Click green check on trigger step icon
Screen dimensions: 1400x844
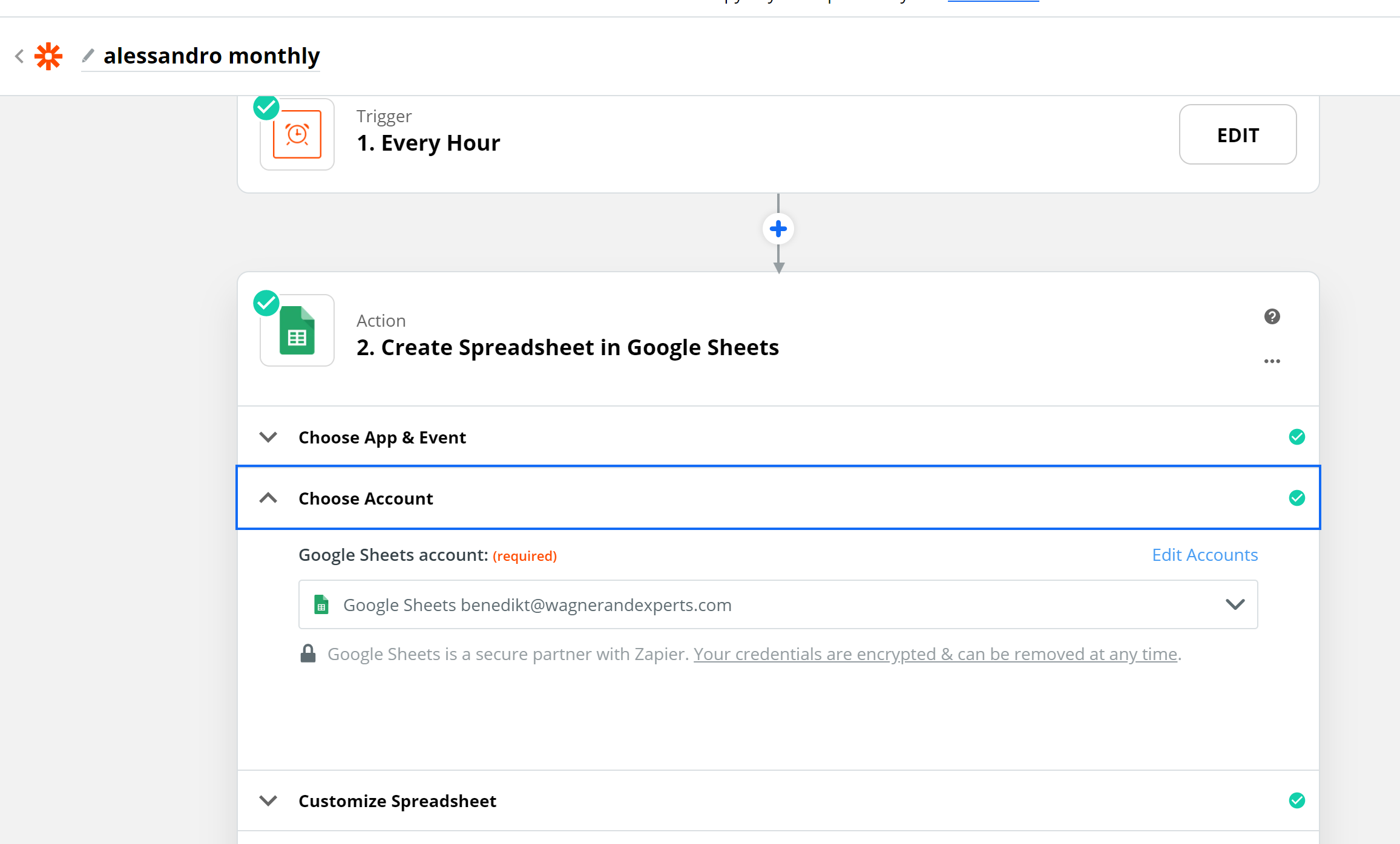[266, 108]
